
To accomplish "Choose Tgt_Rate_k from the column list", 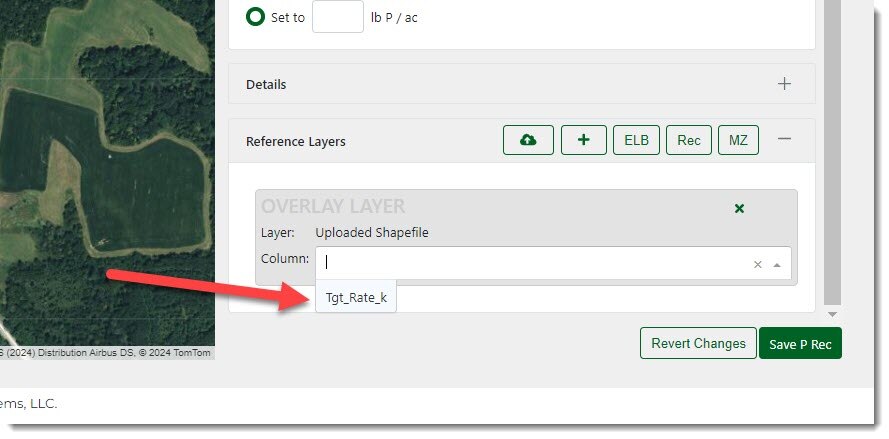I will 356,297.
